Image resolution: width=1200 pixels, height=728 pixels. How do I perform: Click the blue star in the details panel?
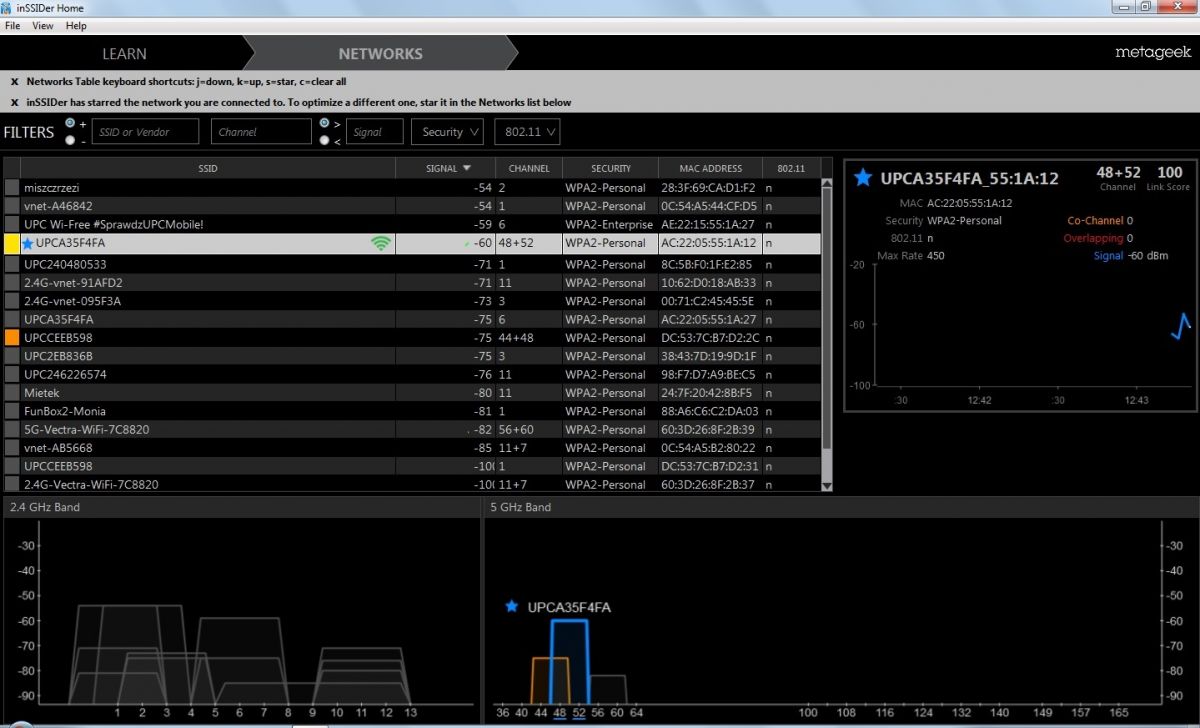tap(863, 178)
